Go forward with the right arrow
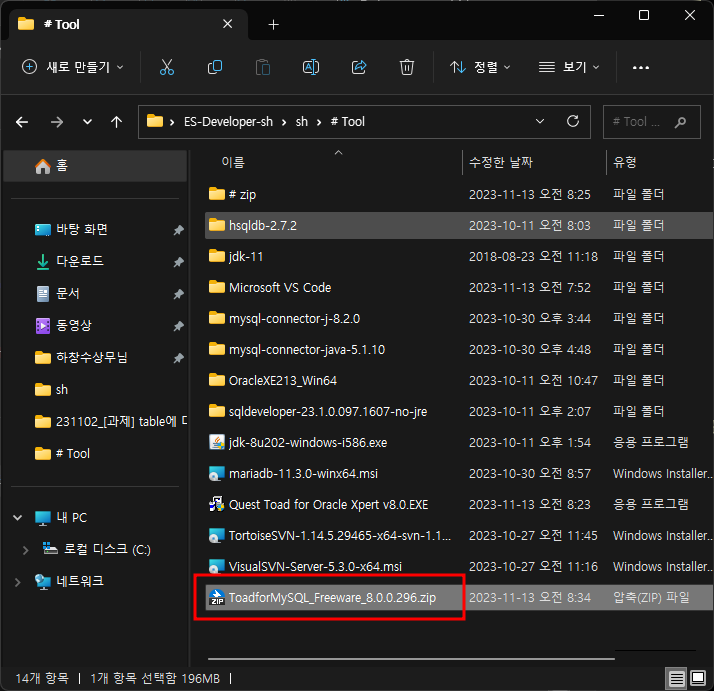The image size is (714, 691). point(56,122)
